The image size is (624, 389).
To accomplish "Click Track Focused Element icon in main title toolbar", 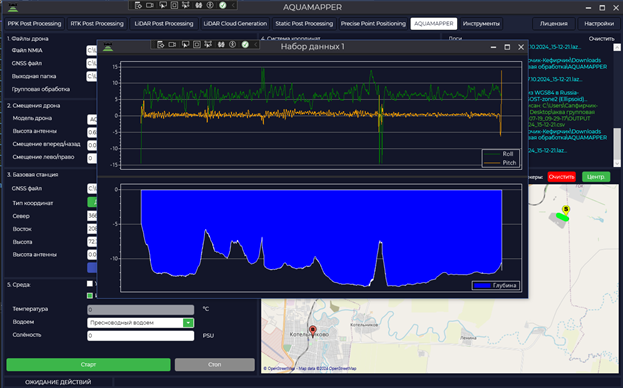I will [186, 5].
